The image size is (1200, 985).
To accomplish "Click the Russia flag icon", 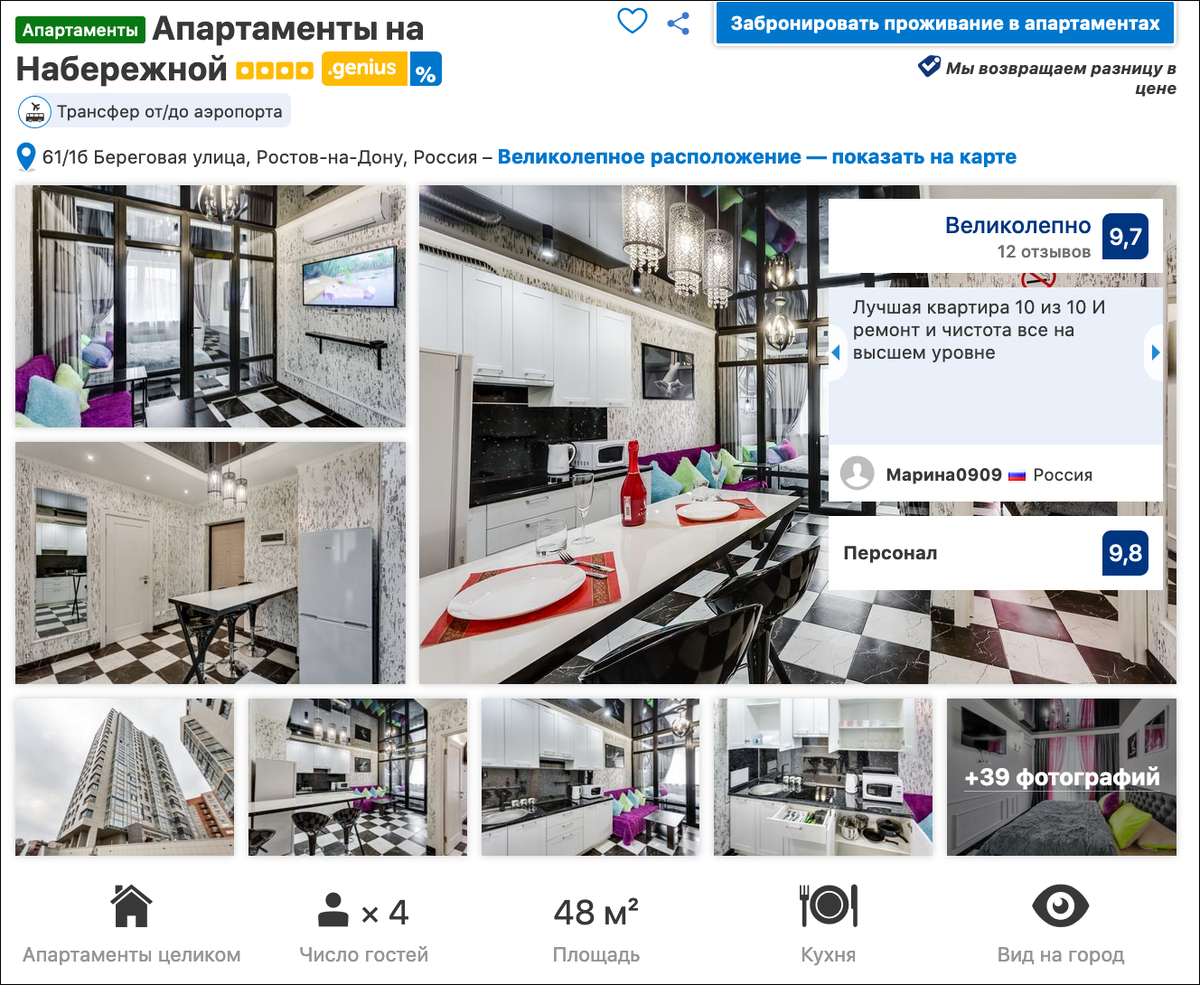I will pos(1017,475).
